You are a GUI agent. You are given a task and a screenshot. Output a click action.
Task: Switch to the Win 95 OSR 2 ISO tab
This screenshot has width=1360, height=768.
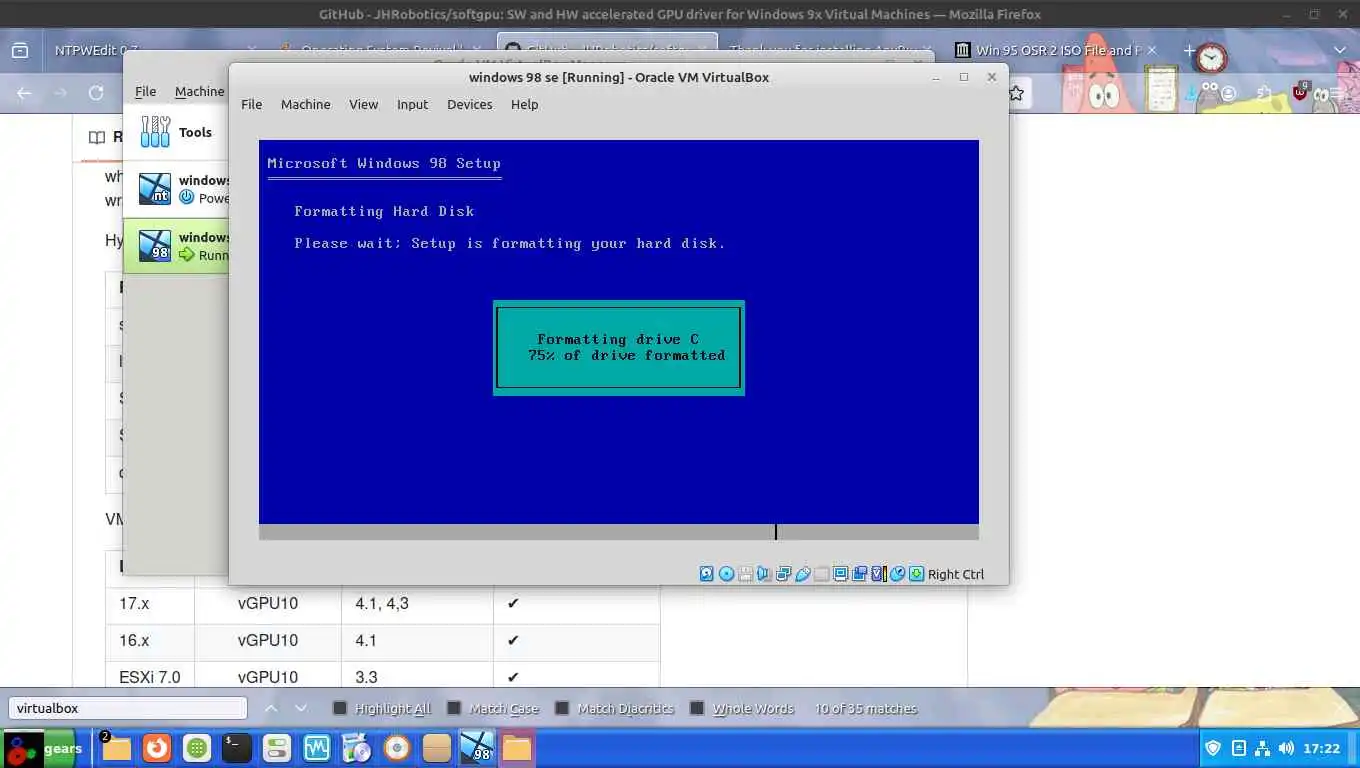click(1056, 50)
